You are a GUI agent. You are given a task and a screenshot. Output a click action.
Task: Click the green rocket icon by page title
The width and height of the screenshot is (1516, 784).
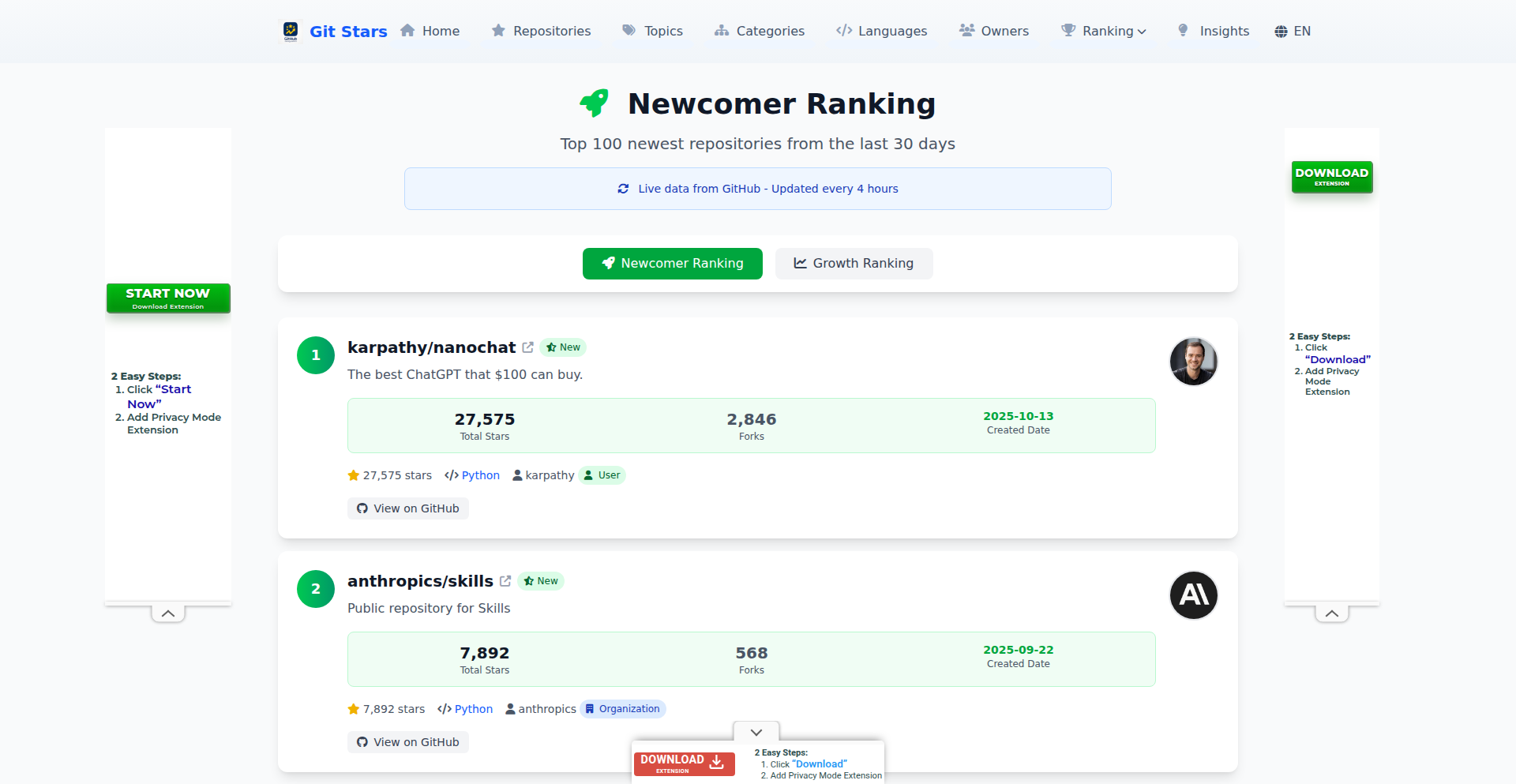595,103
